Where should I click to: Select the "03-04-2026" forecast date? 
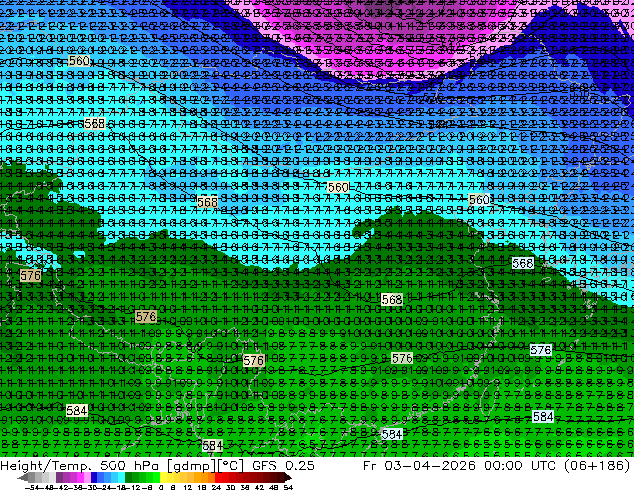(x=430, y=466)
